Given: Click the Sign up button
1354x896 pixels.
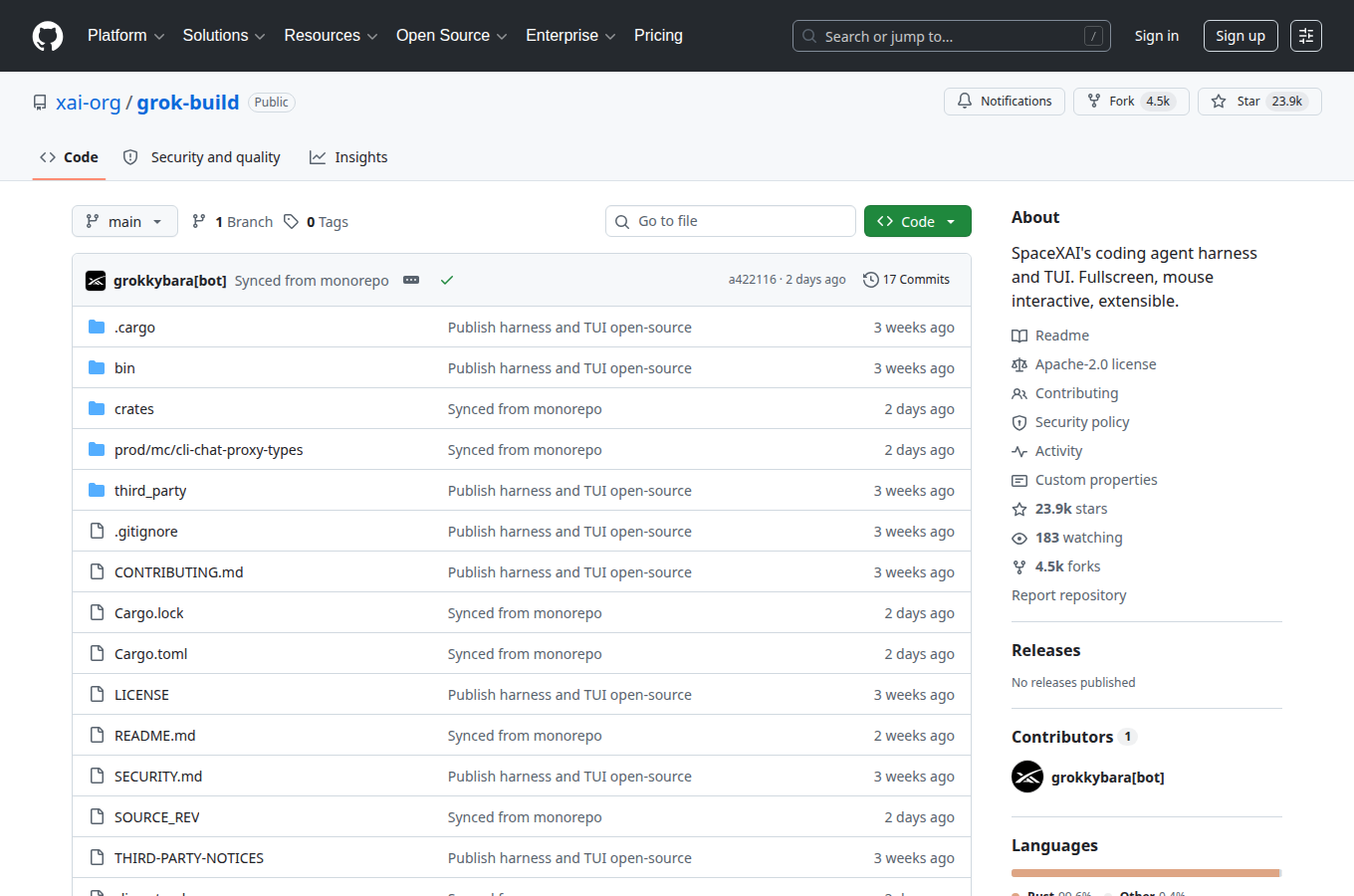Looking at the screenshot, I should pyautogui.click(x=1241, y=36).
